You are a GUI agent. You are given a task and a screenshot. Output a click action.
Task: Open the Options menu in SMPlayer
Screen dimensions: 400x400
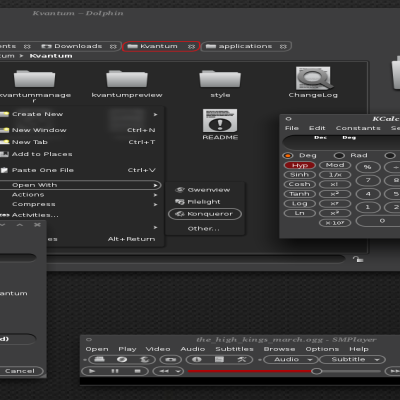pyautogui.click(x=322, y=349)
